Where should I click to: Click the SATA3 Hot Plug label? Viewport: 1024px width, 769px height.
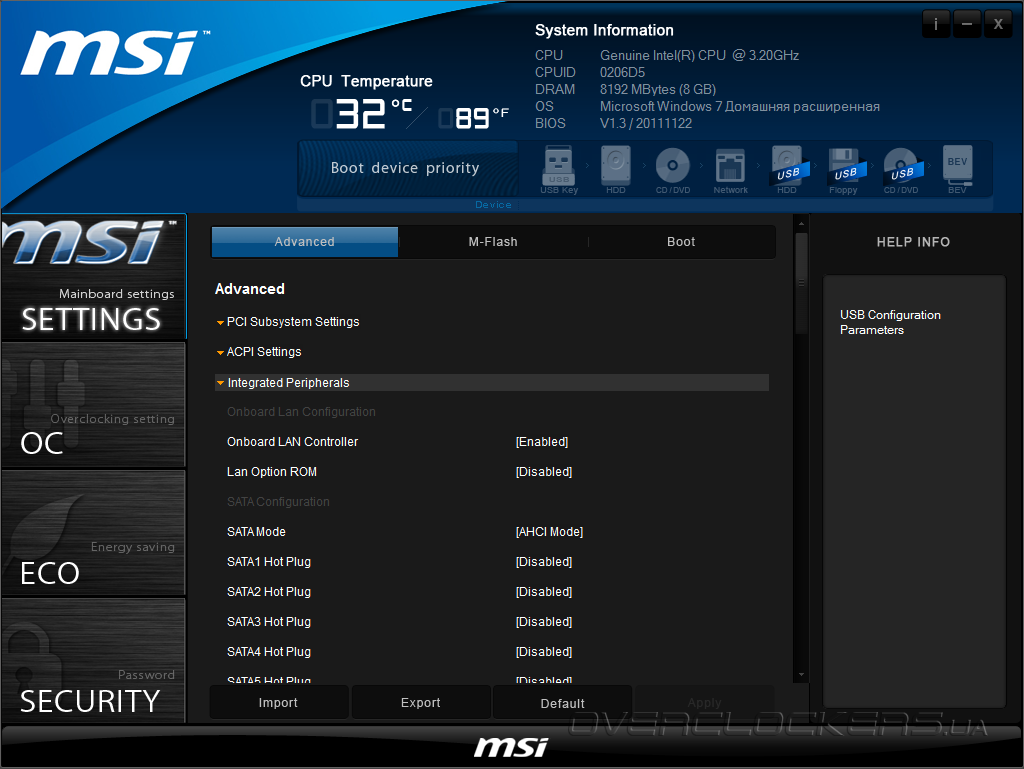[x=268, y=622]
